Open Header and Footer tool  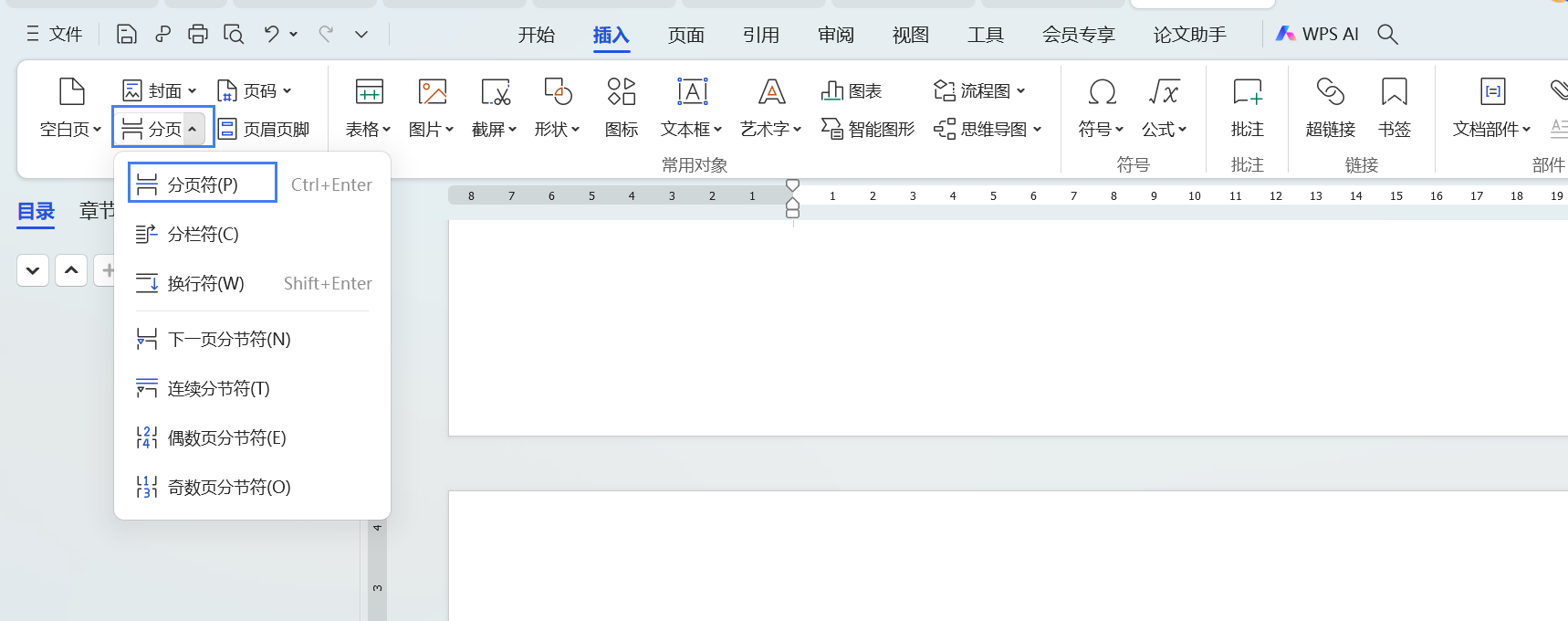[x=264, y=129]
